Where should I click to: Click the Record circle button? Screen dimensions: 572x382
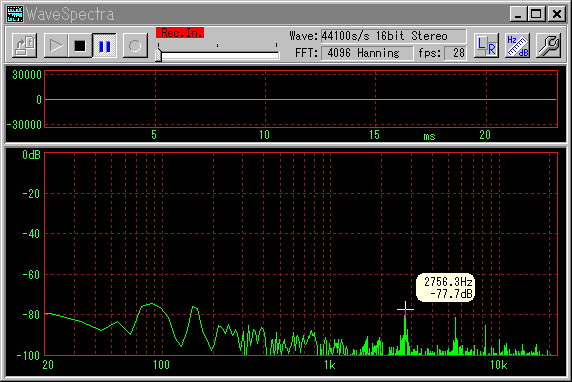[135, 46]
